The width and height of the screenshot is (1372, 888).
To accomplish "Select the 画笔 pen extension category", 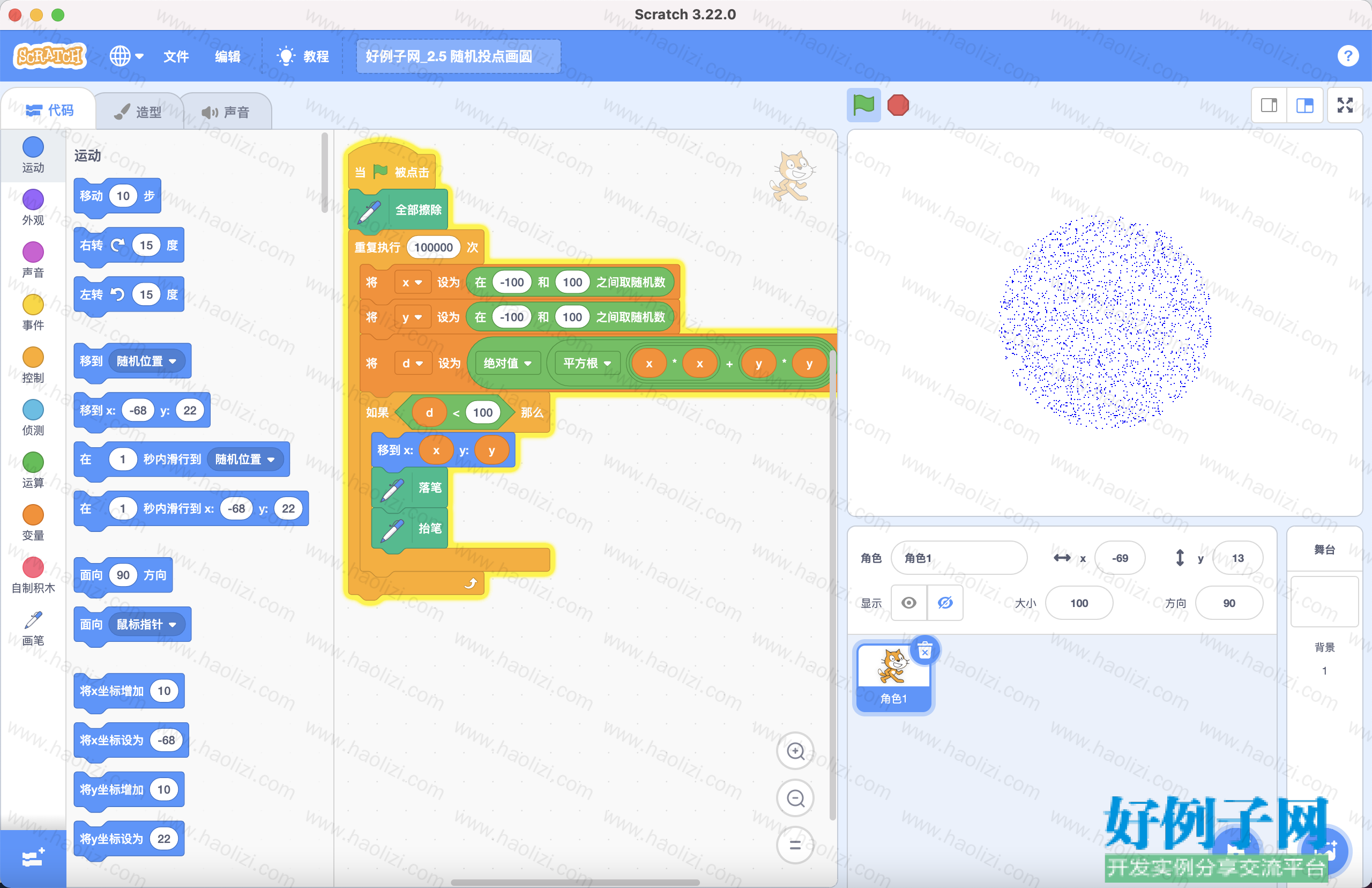I will click(x=33, y=628).
